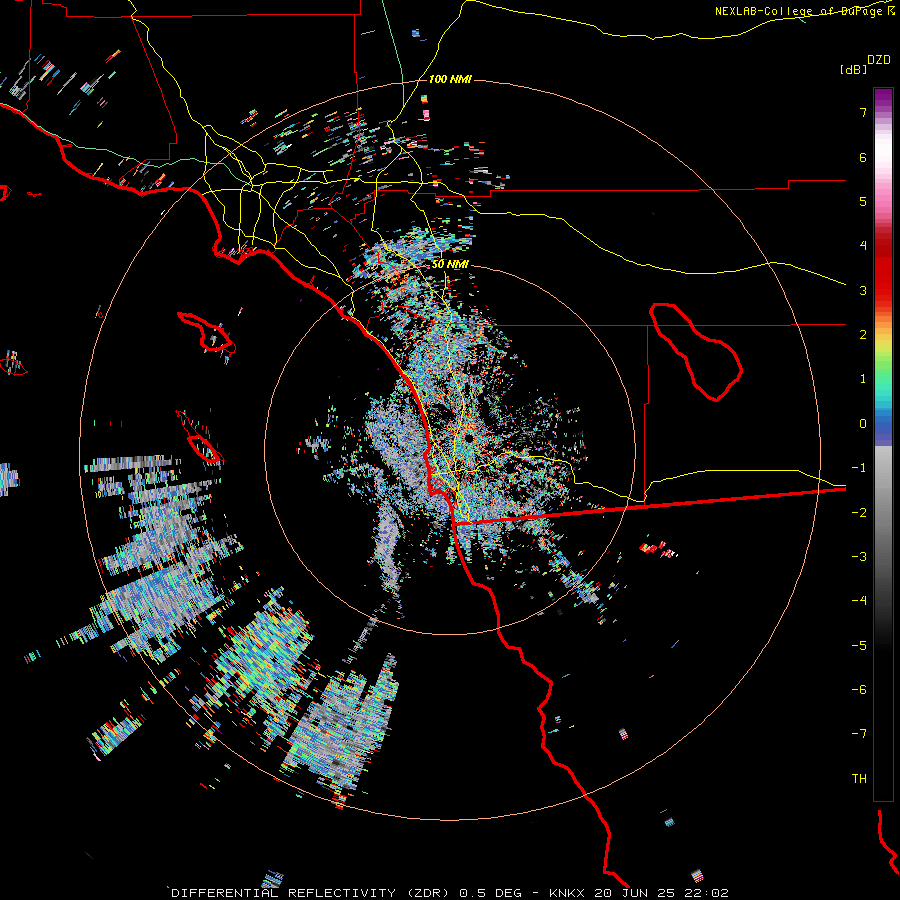Click the TH threshold label on colorbar
This screenshot has width=900, height=900.
point(859,779)
